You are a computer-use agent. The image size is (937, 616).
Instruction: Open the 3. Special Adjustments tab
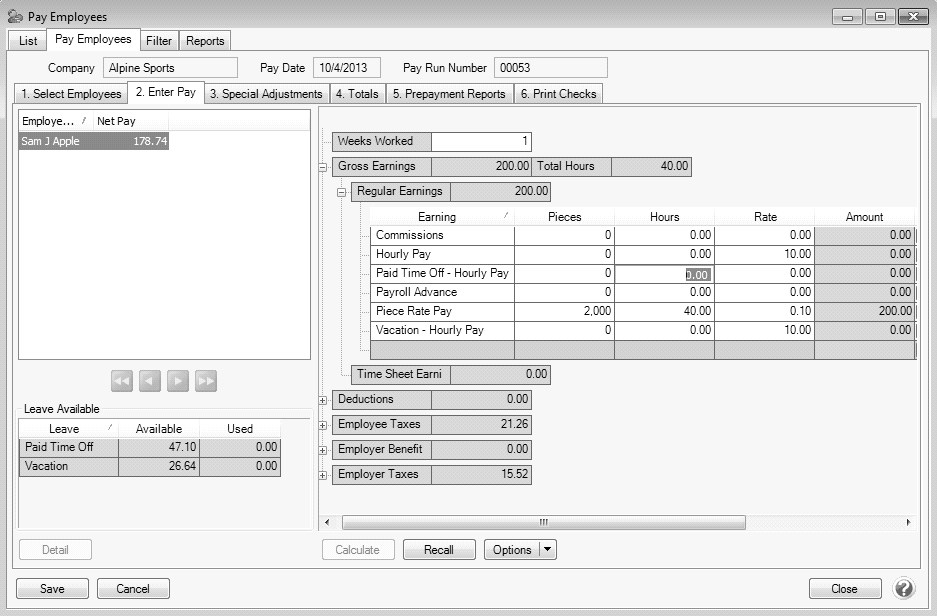(x=266, y=94)
